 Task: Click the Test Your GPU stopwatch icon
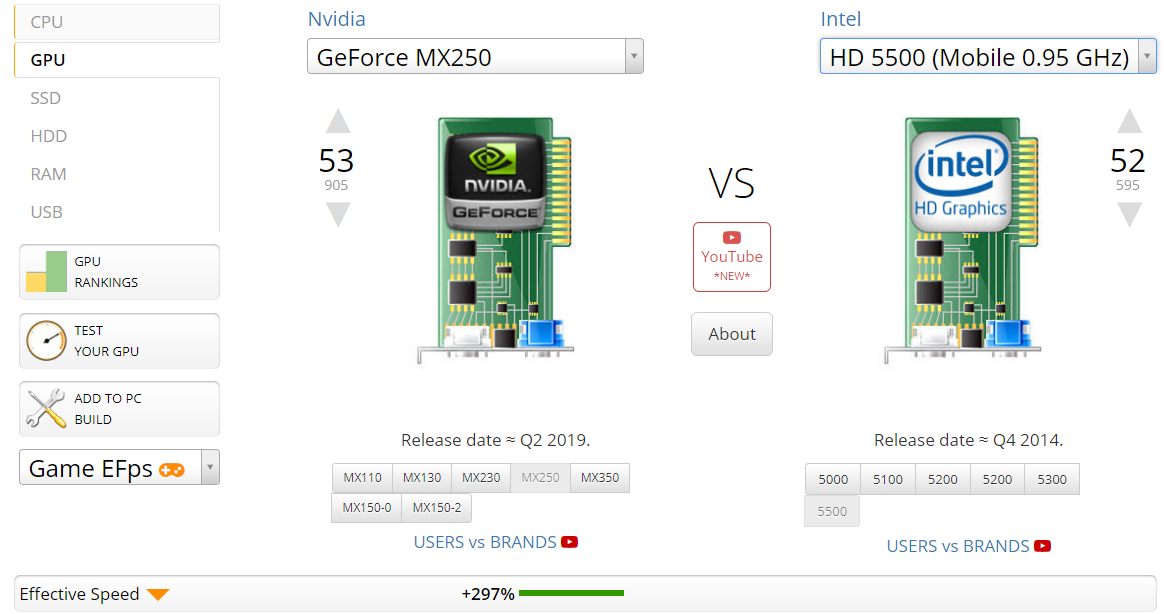tap(46, 341)
